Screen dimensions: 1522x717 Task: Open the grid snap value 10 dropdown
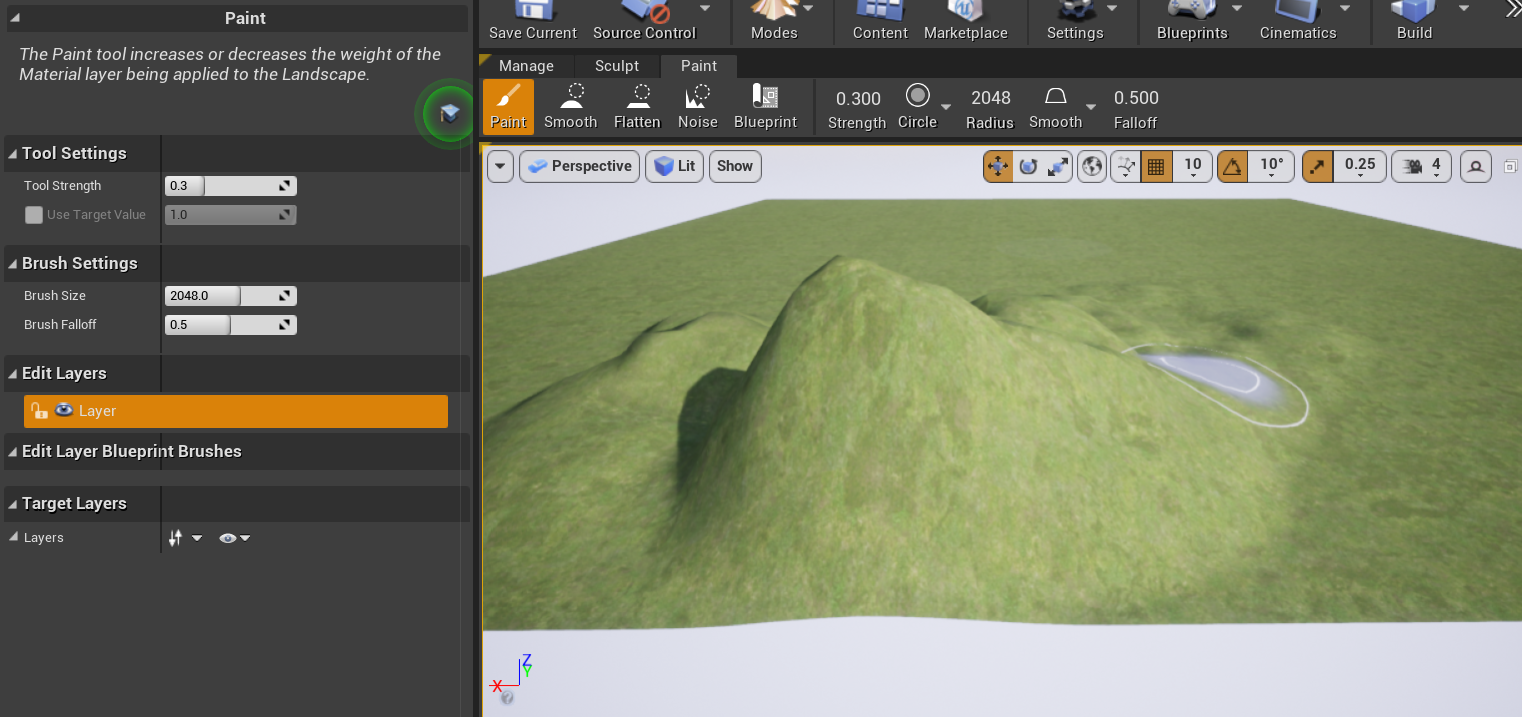point(1192,166)
